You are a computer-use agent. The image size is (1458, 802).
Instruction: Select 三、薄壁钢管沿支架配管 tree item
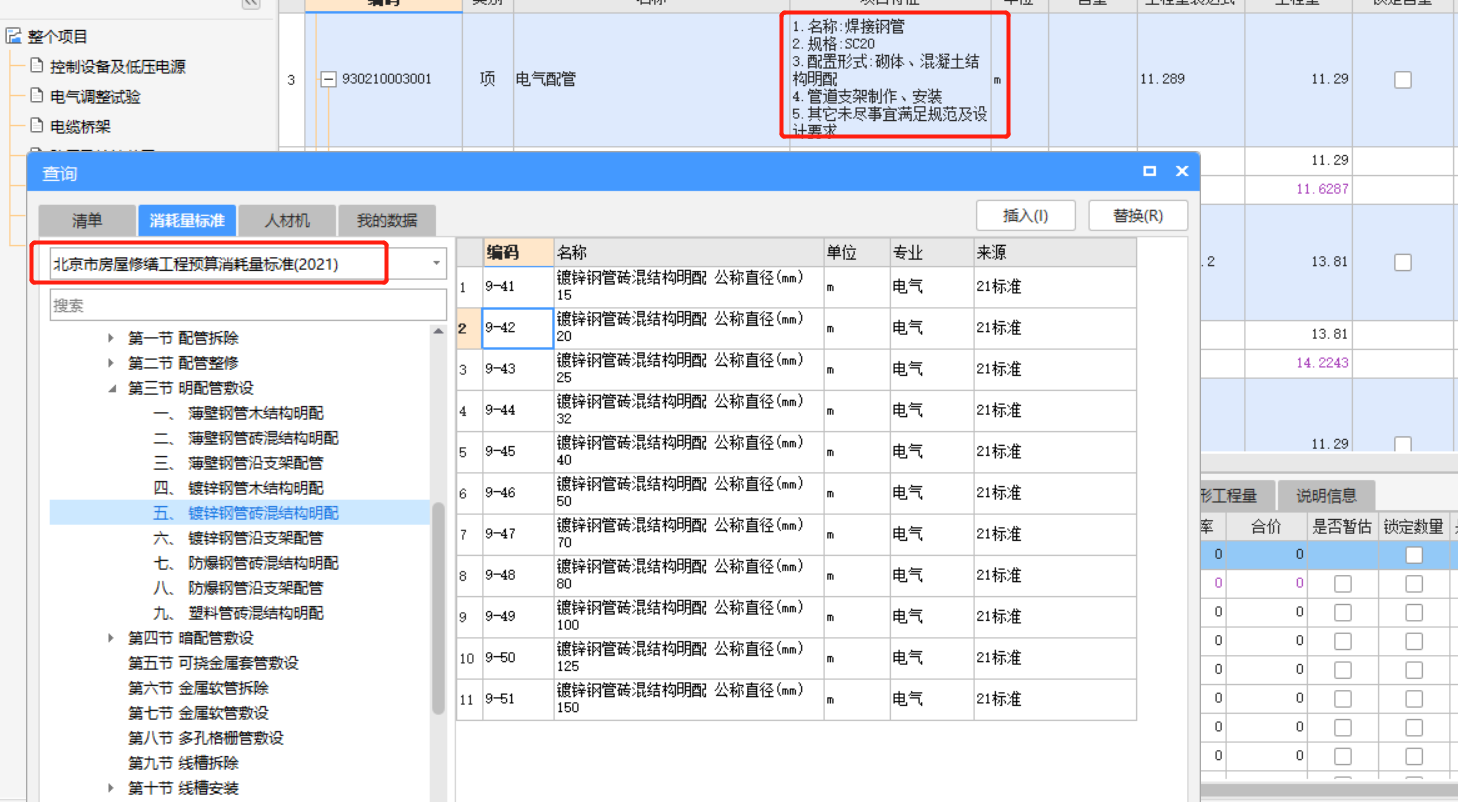pyautogui.click(x=238, y=463)
